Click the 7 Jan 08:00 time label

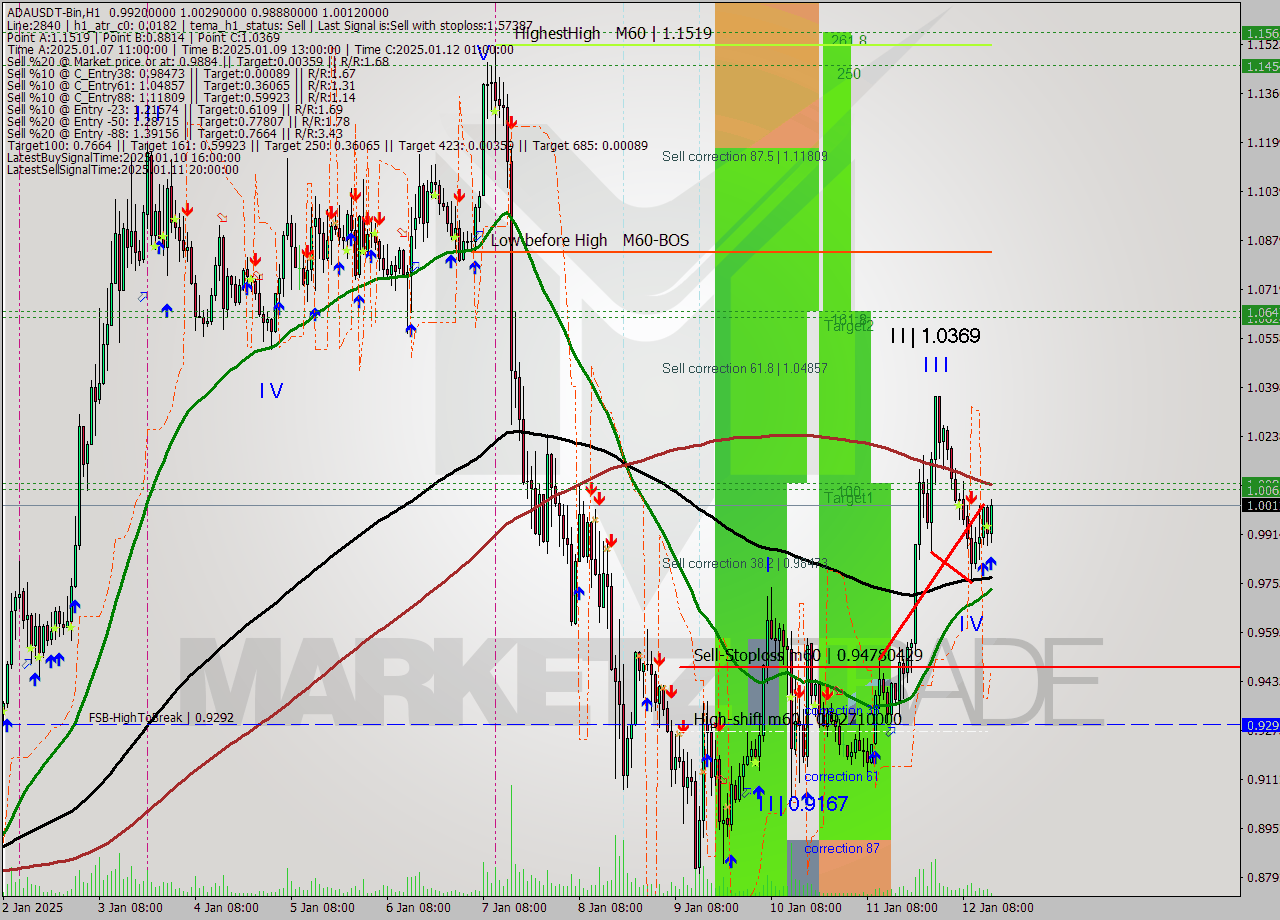click(514, 908)
